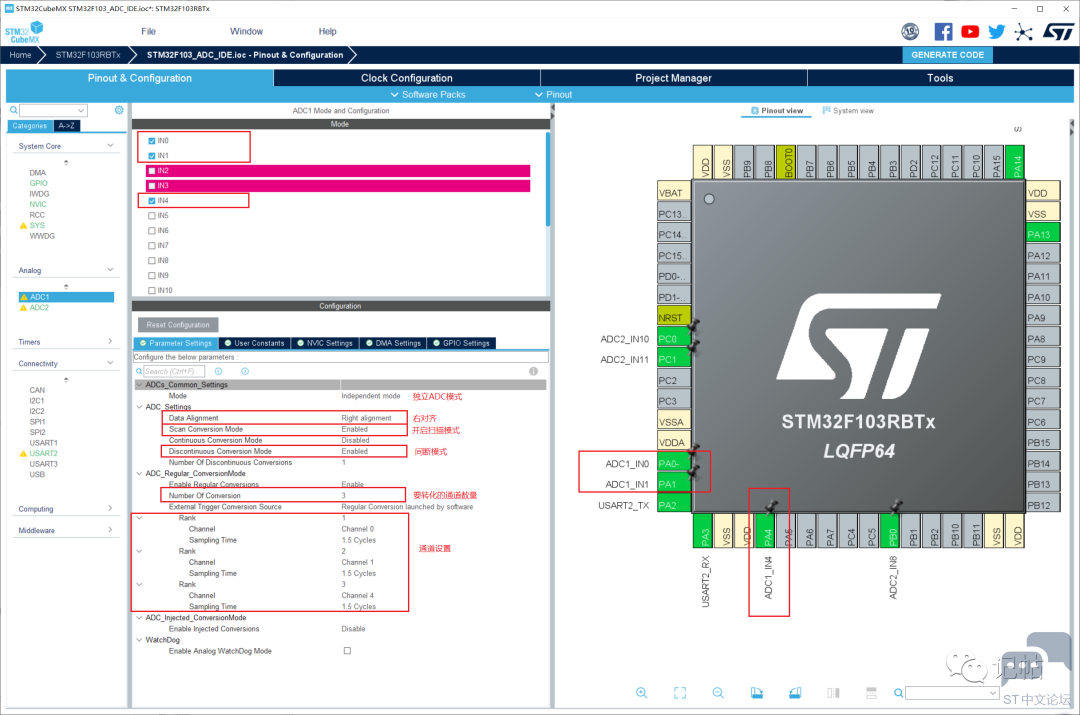Click the 10-year anniversary badge icon
This screenshot has width=1080, height=715.
coord(910,32)
